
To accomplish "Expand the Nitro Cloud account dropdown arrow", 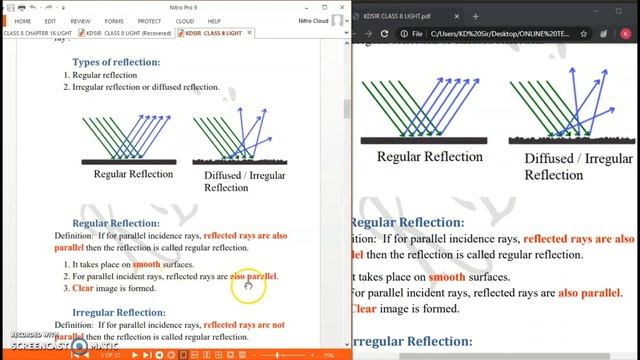I will tap(347, 21).
